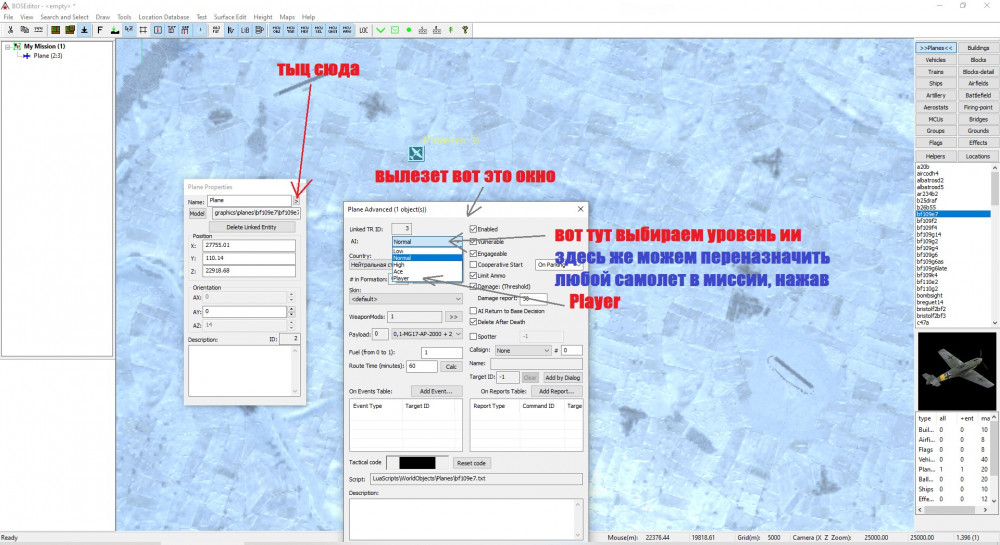Open the Skin default dropdown
The width and height of the screenshot is (1000, 545).
405,298
